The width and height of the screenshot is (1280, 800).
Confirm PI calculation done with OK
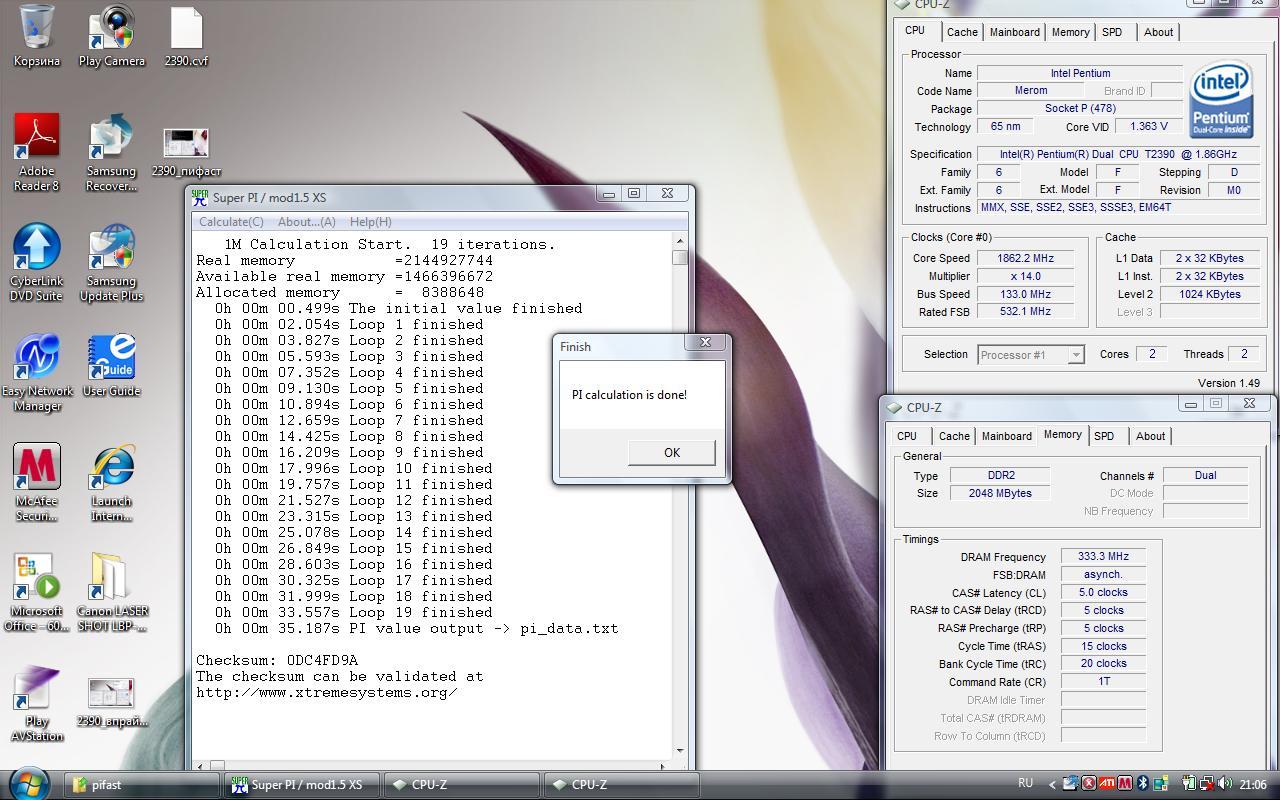tap(671, 452)
